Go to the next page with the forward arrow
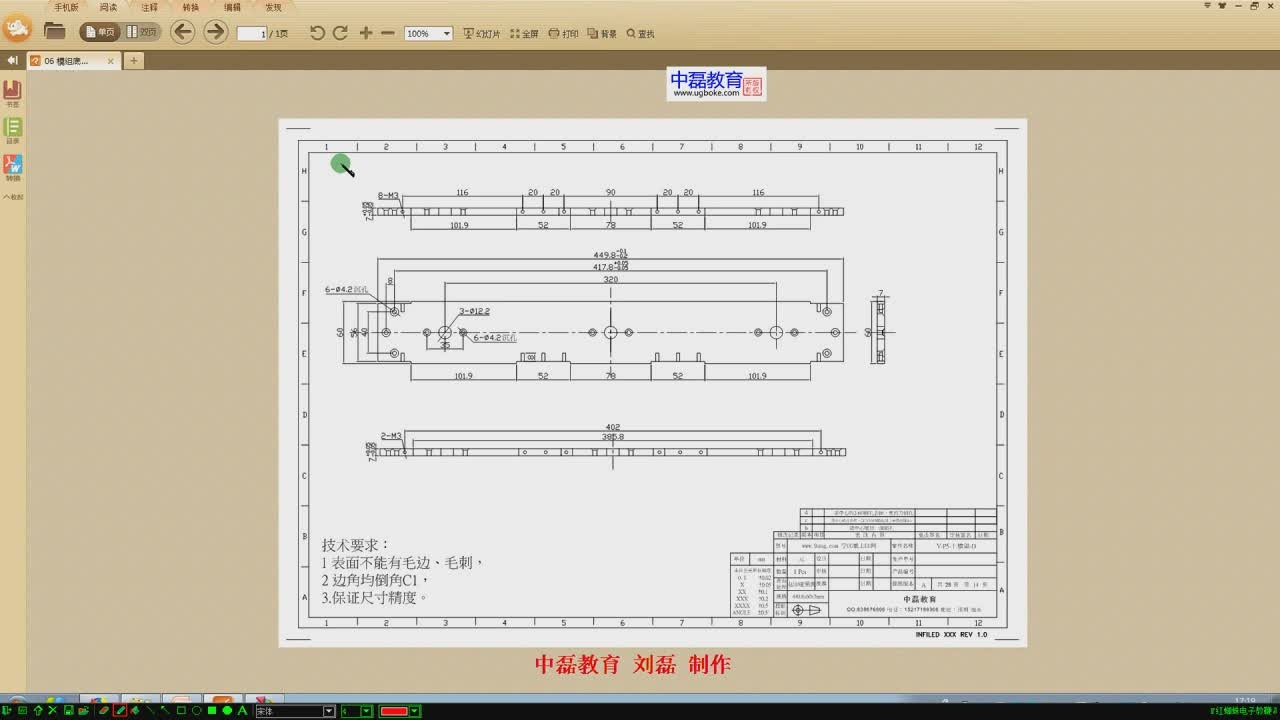The width and height of the screenshot is (1280, 720). (216, 32)
